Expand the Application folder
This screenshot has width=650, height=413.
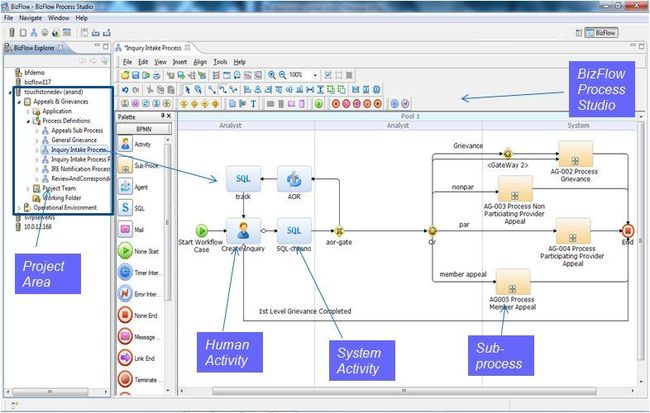28,112
